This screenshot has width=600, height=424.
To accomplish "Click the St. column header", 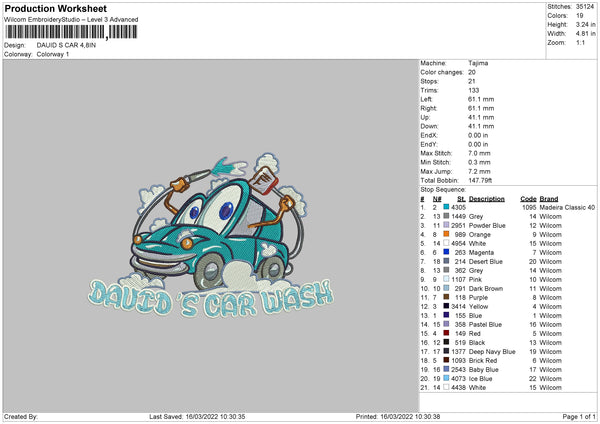I will (461, 199).
